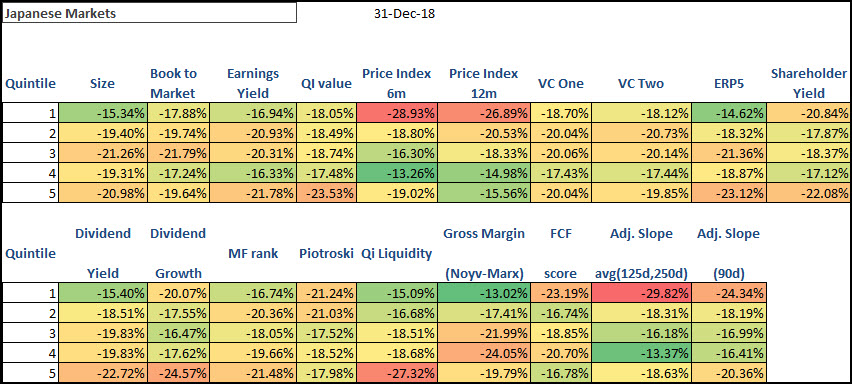Click the -23.53% QI value cell
The width and height of the screenshot is (852, 384).
327,193
